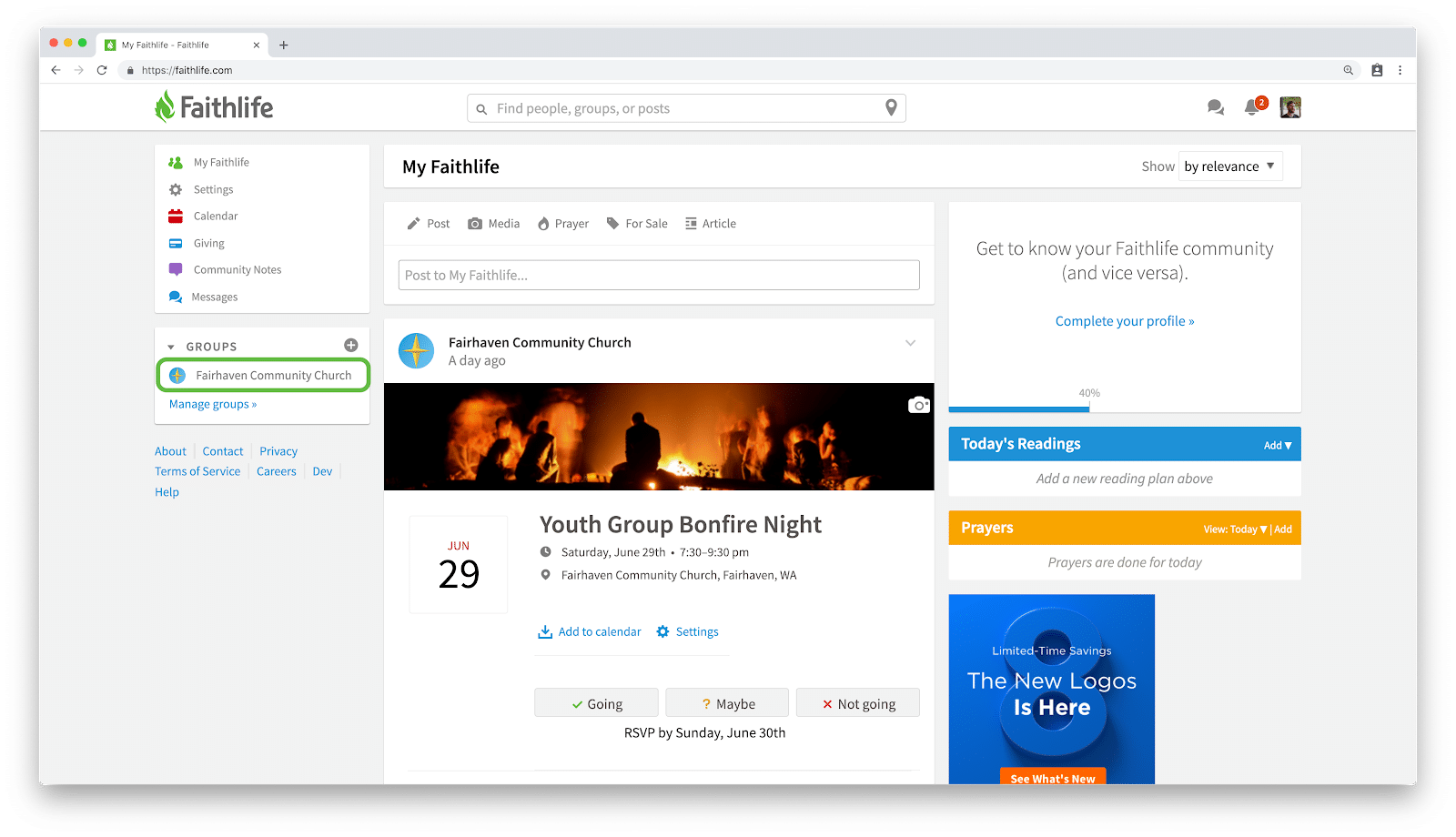The width and height of the screenshot is (1456, 837).
Task: Open Messages in sidebar
Action: (x=214, y=297)
